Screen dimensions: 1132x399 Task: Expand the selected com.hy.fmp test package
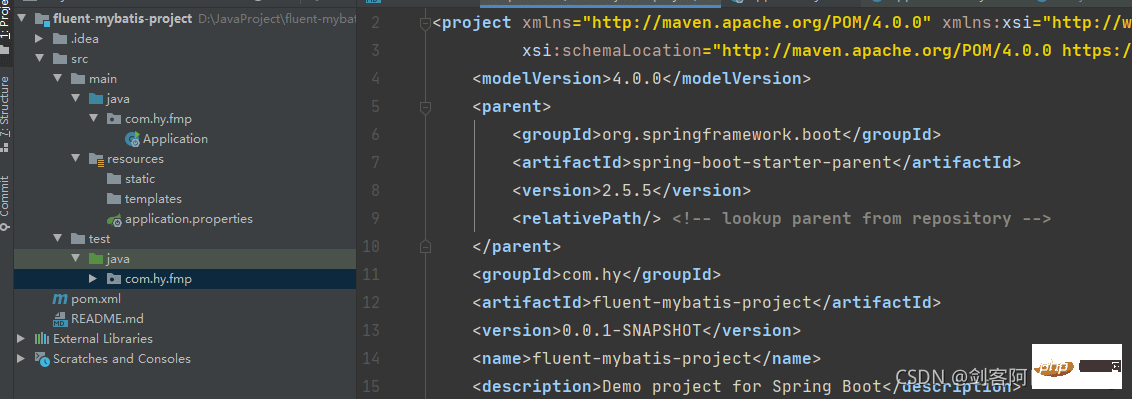[94, 279]
